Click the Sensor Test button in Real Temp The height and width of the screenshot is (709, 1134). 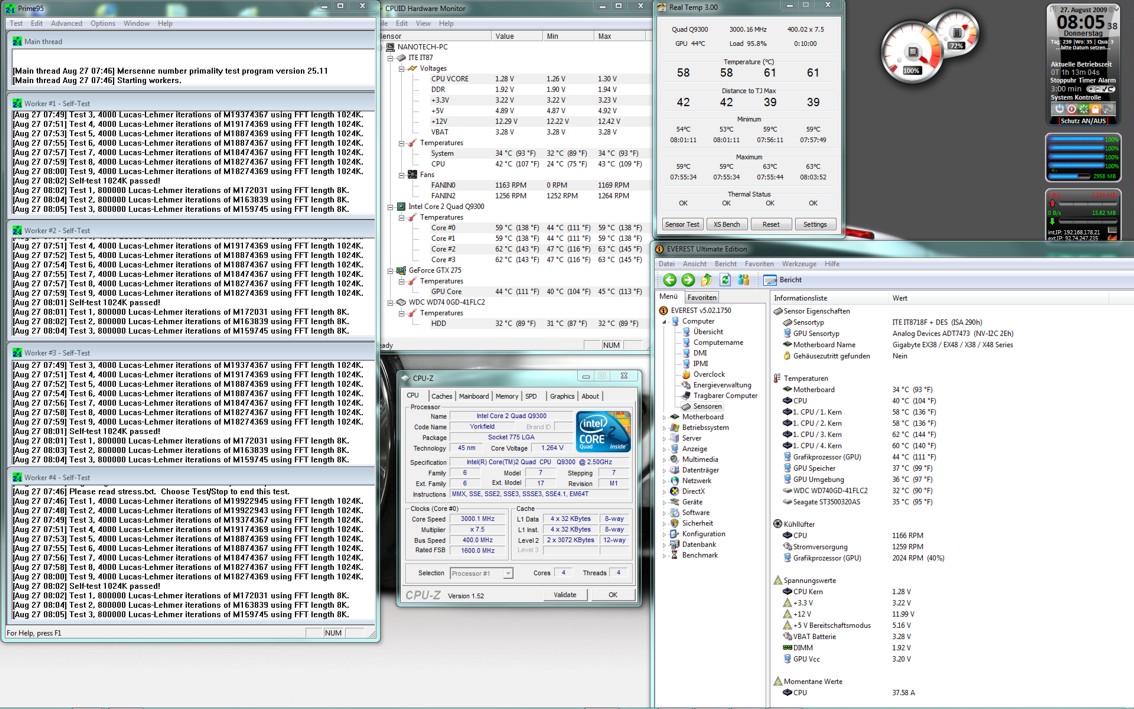click(x=682, y=224)
